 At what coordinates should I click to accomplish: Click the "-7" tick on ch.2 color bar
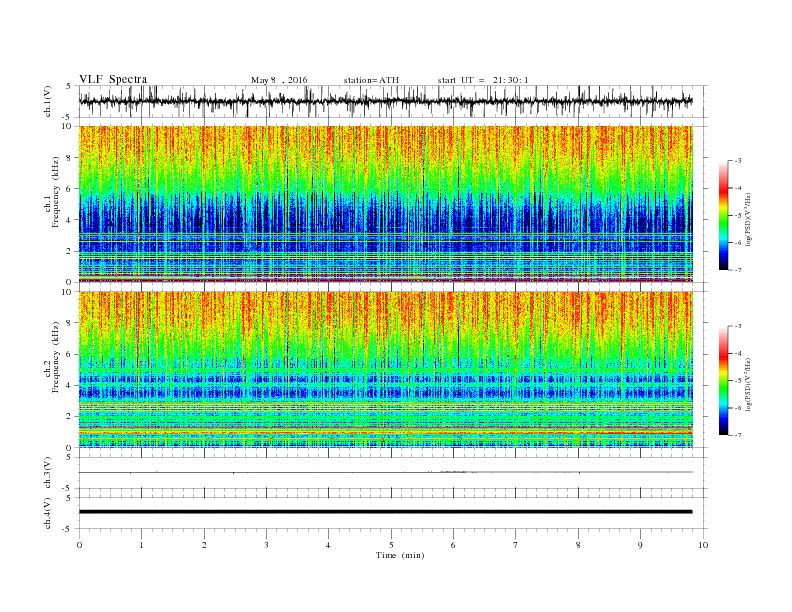pyautogui.click(x=738, y=435)
